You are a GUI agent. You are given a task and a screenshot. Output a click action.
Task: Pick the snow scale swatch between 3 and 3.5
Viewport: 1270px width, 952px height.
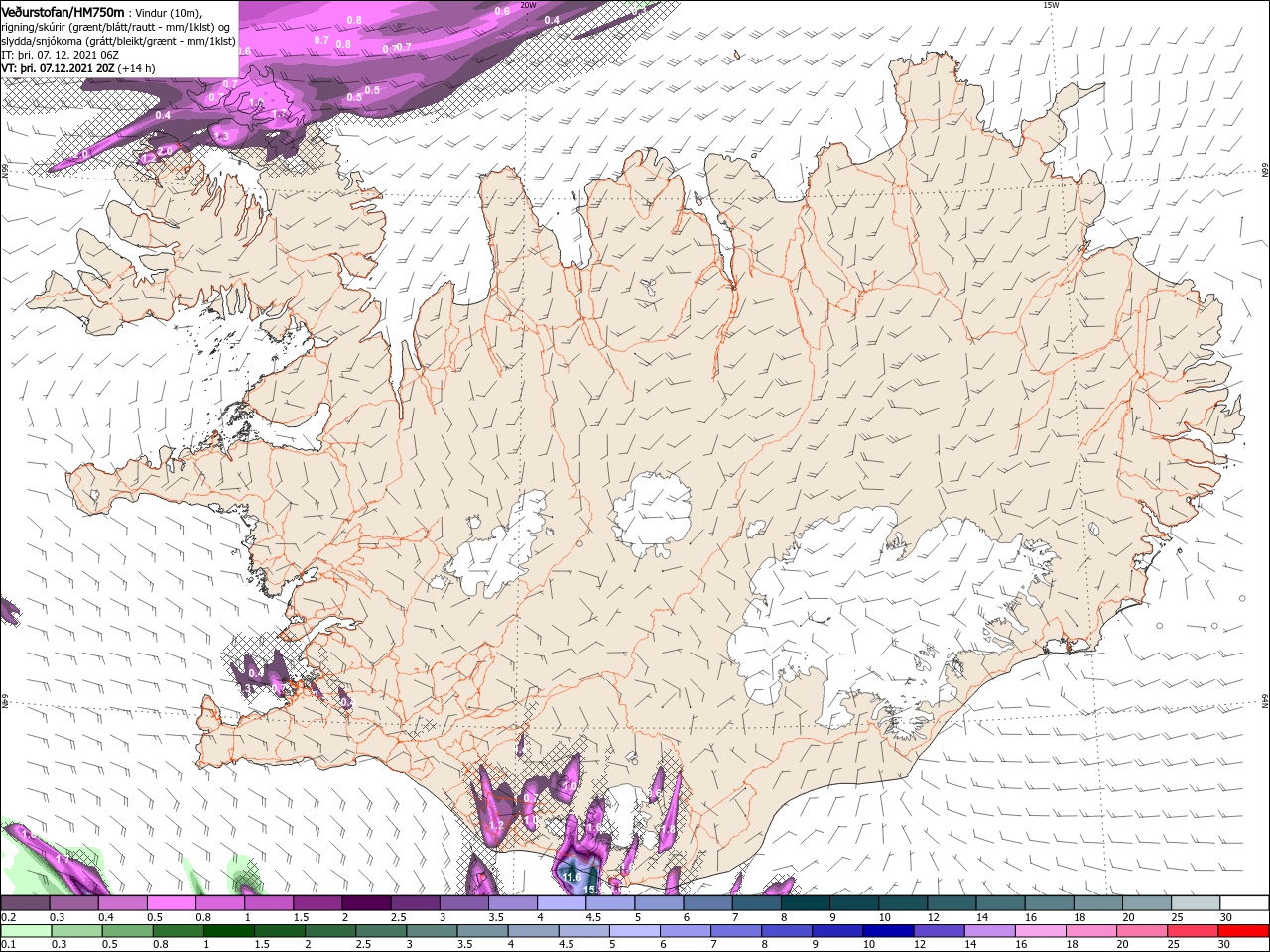(x=463, y=902)
